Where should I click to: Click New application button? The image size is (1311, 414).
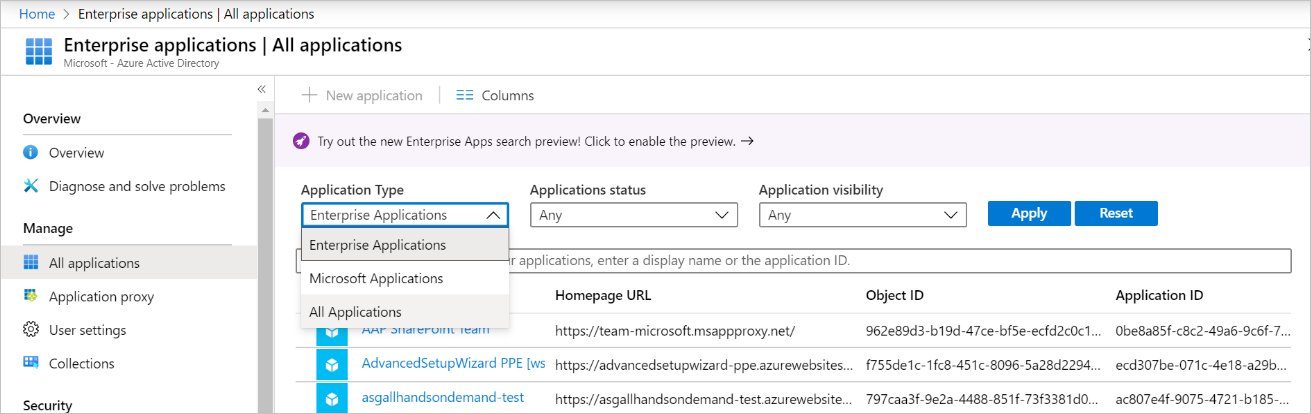[362, 95]
